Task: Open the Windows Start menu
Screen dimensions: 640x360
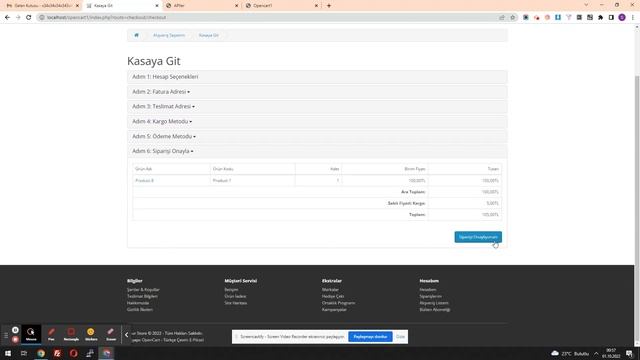Action: 8,353
